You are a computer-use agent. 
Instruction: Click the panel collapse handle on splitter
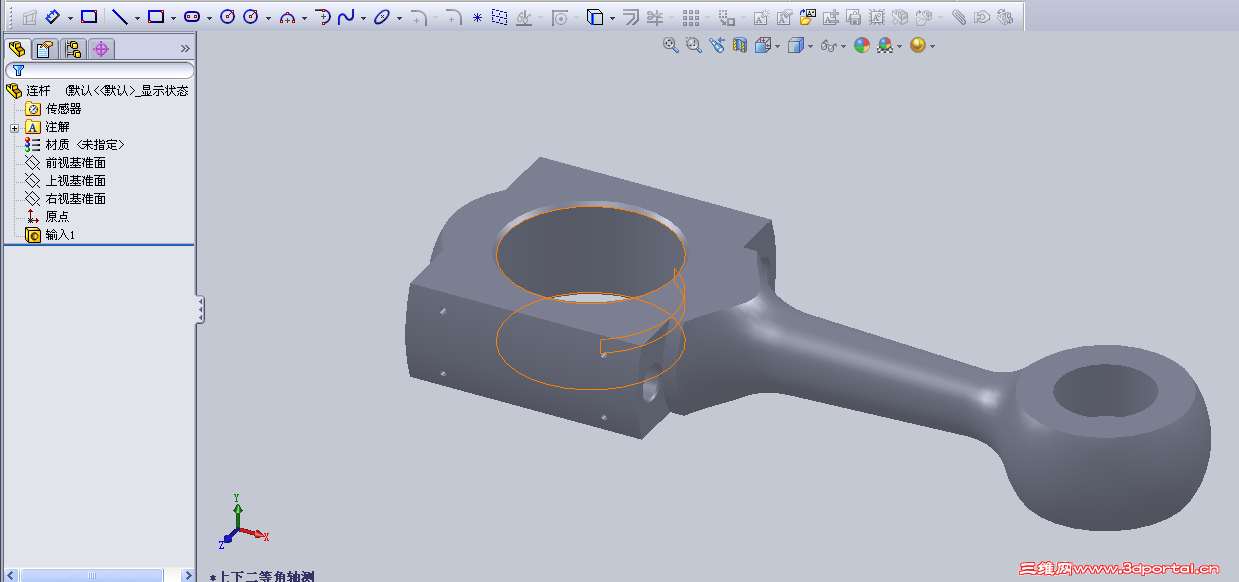click(200, 309)
